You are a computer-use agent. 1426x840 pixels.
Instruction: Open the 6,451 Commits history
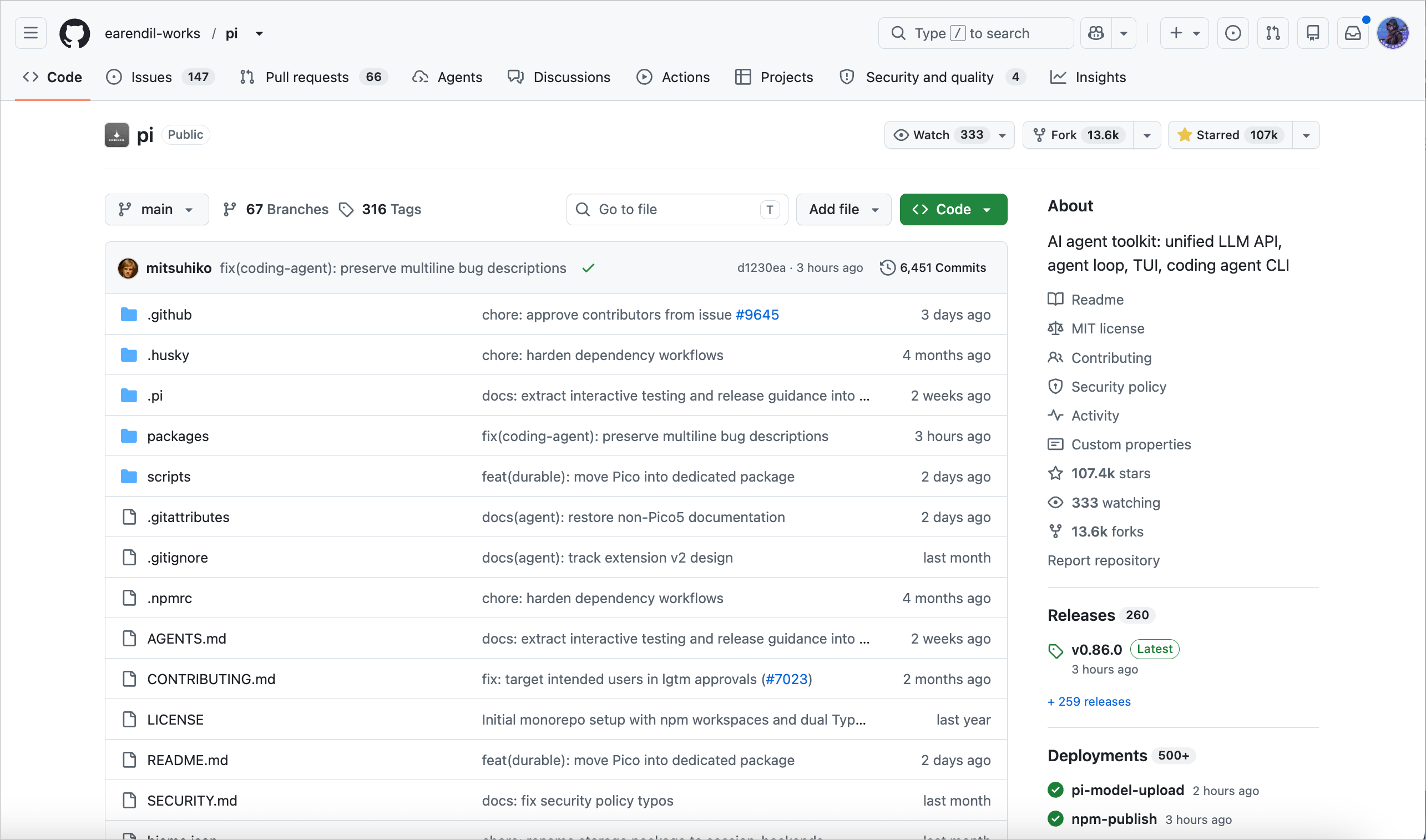933,268
